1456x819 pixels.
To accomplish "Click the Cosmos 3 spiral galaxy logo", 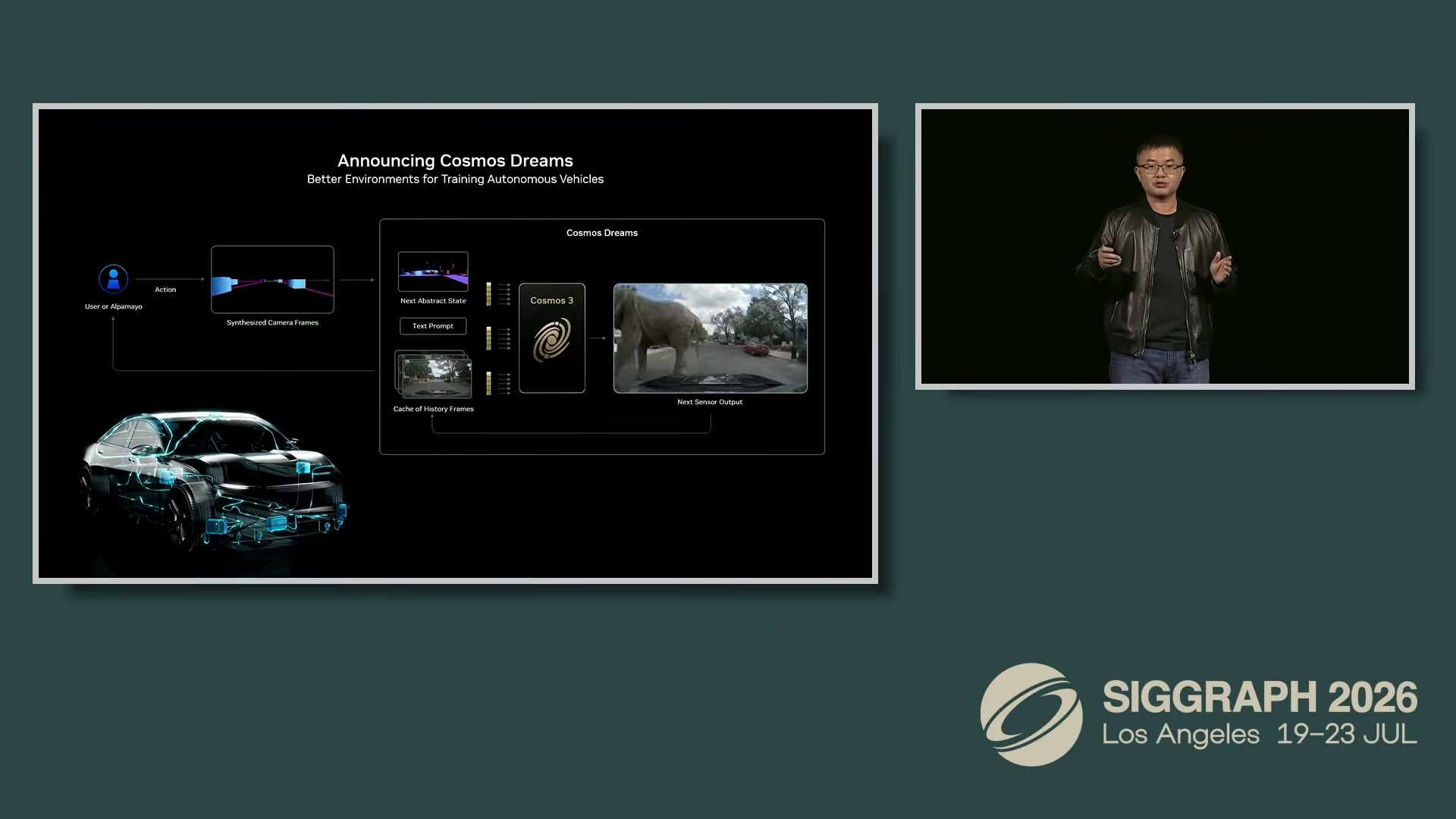I will pos(552,340).
